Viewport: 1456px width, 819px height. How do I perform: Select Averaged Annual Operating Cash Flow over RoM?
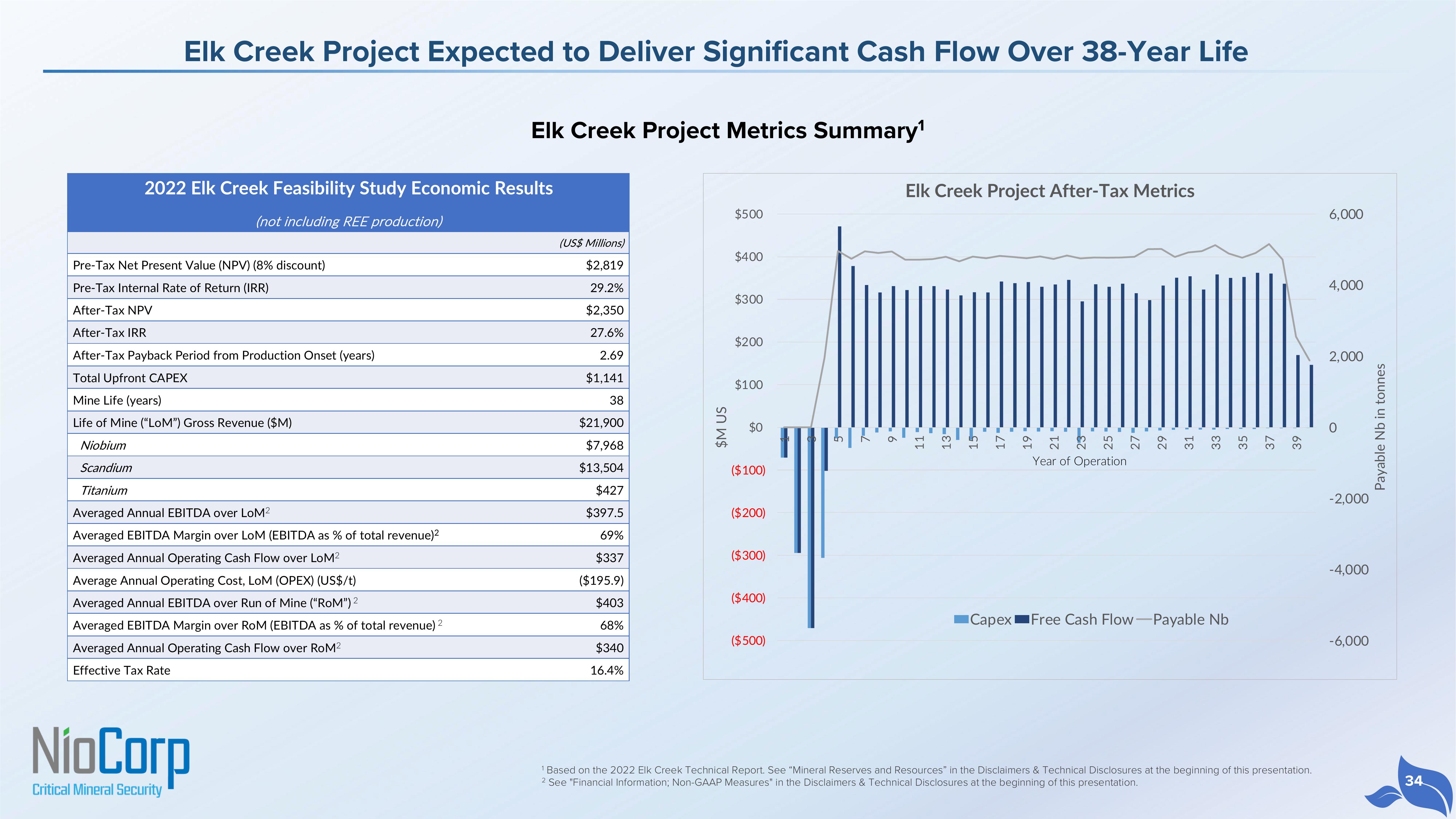point(207,648)
